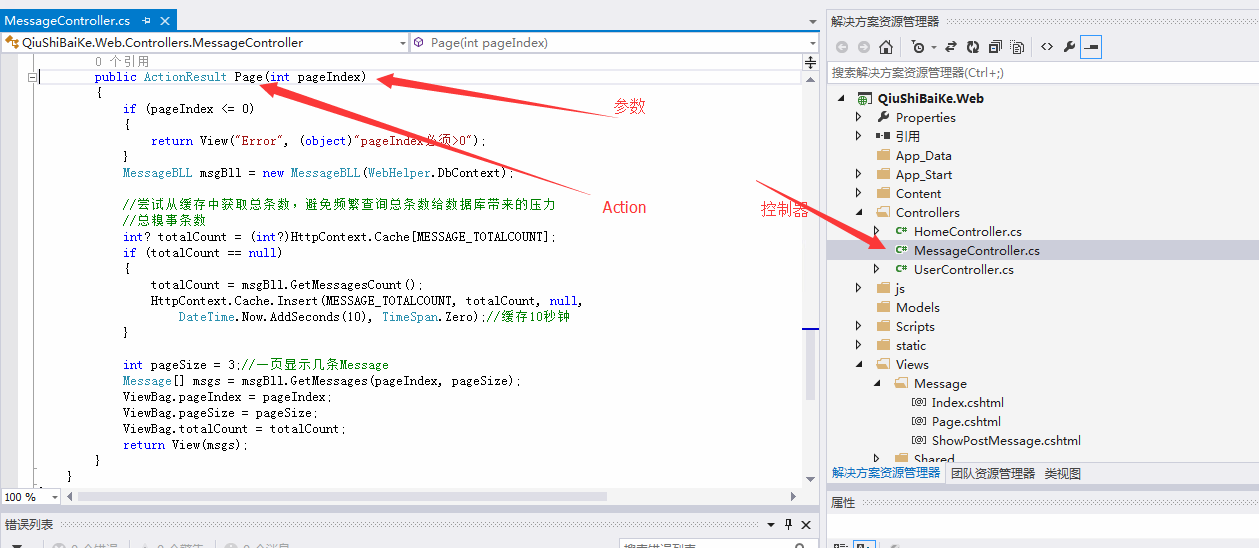This screenshot has width=1259, height=548.
Task: Toggle Show All Files in Solution Explorer
Action: pos(1017,47)
